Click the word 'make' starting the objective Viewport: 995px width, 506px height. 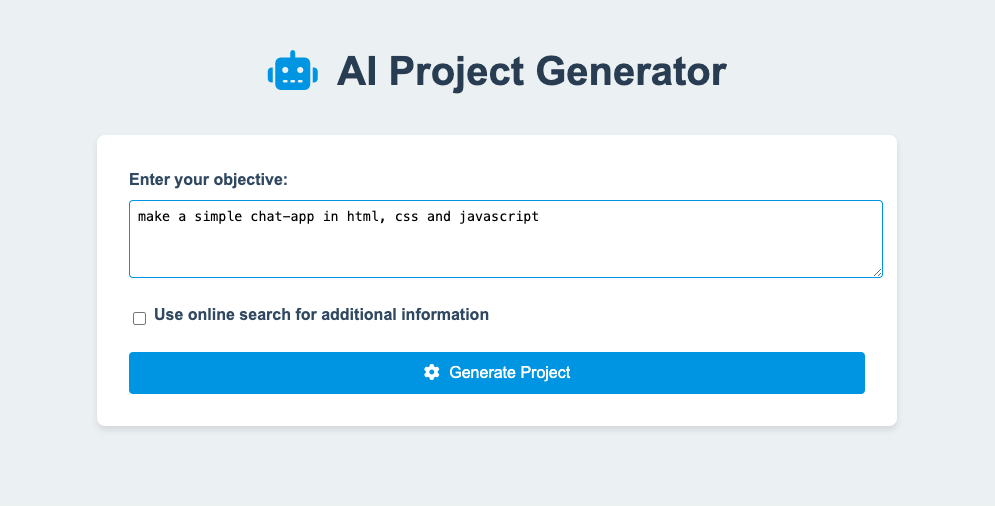click(154, 216)
